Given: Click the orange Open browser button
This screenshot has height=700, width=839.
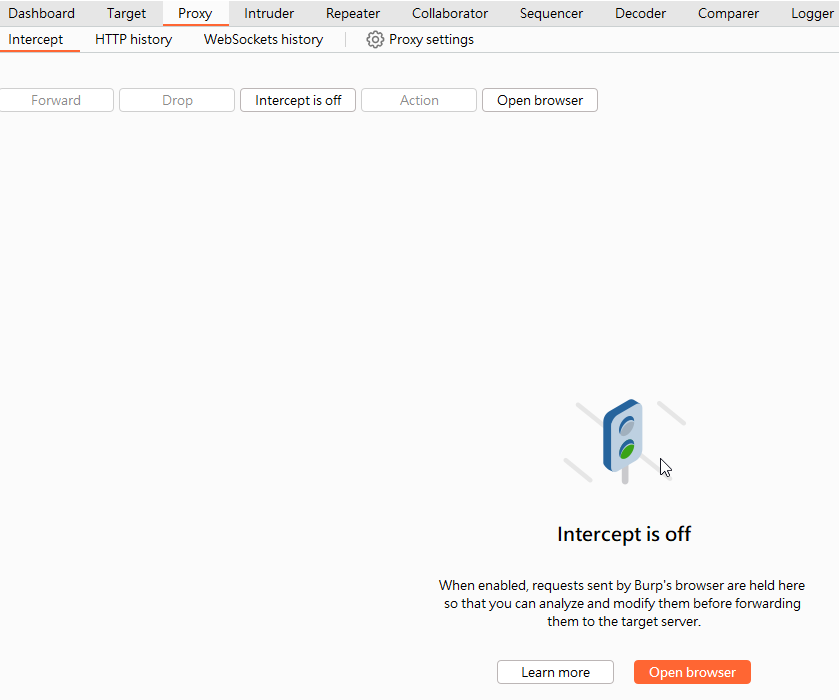Looking at the screenshot, I should coord(692,672).
